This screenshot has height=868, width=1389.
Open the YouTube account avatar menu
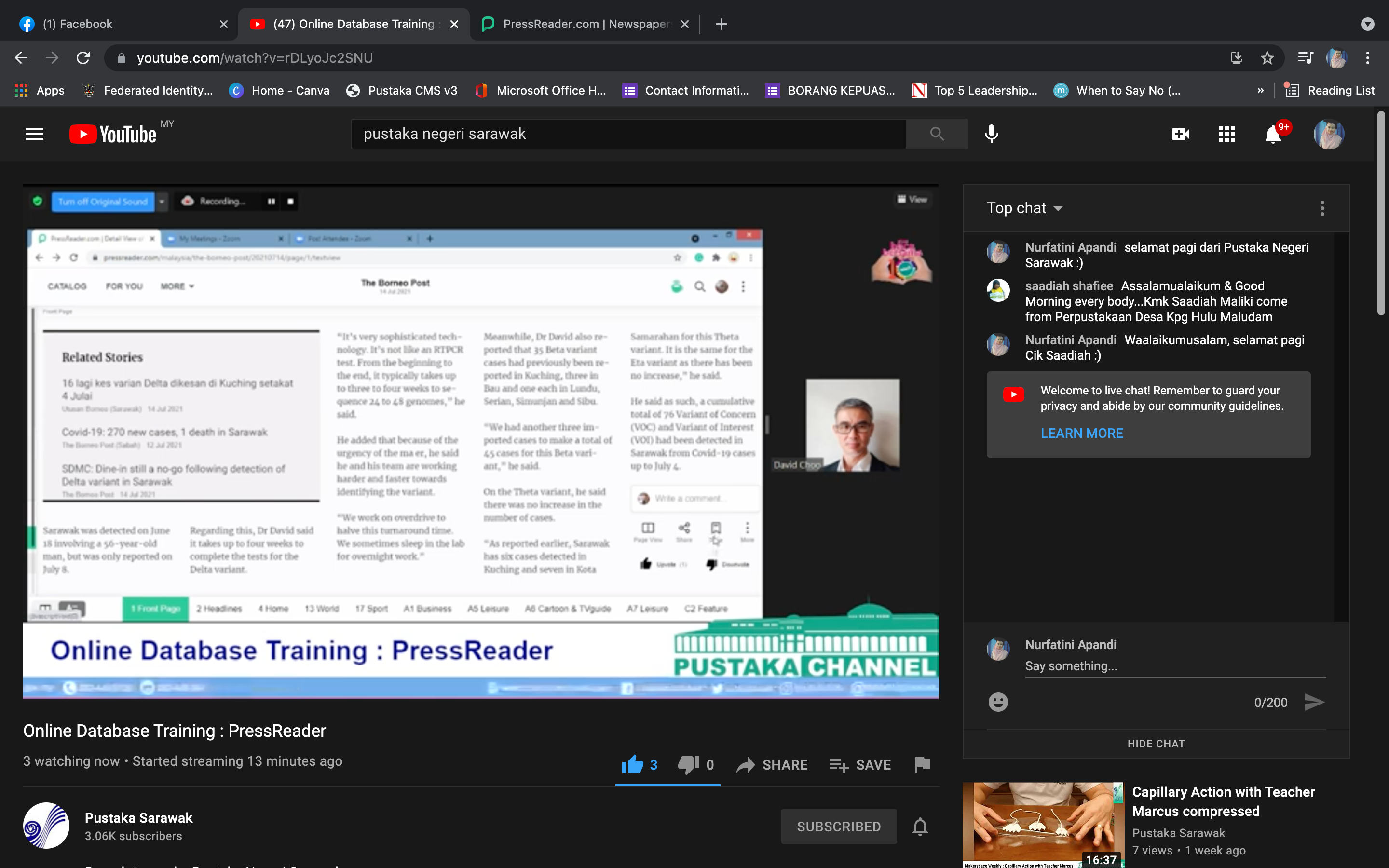pyautogui.click(x=1328, y=134)
